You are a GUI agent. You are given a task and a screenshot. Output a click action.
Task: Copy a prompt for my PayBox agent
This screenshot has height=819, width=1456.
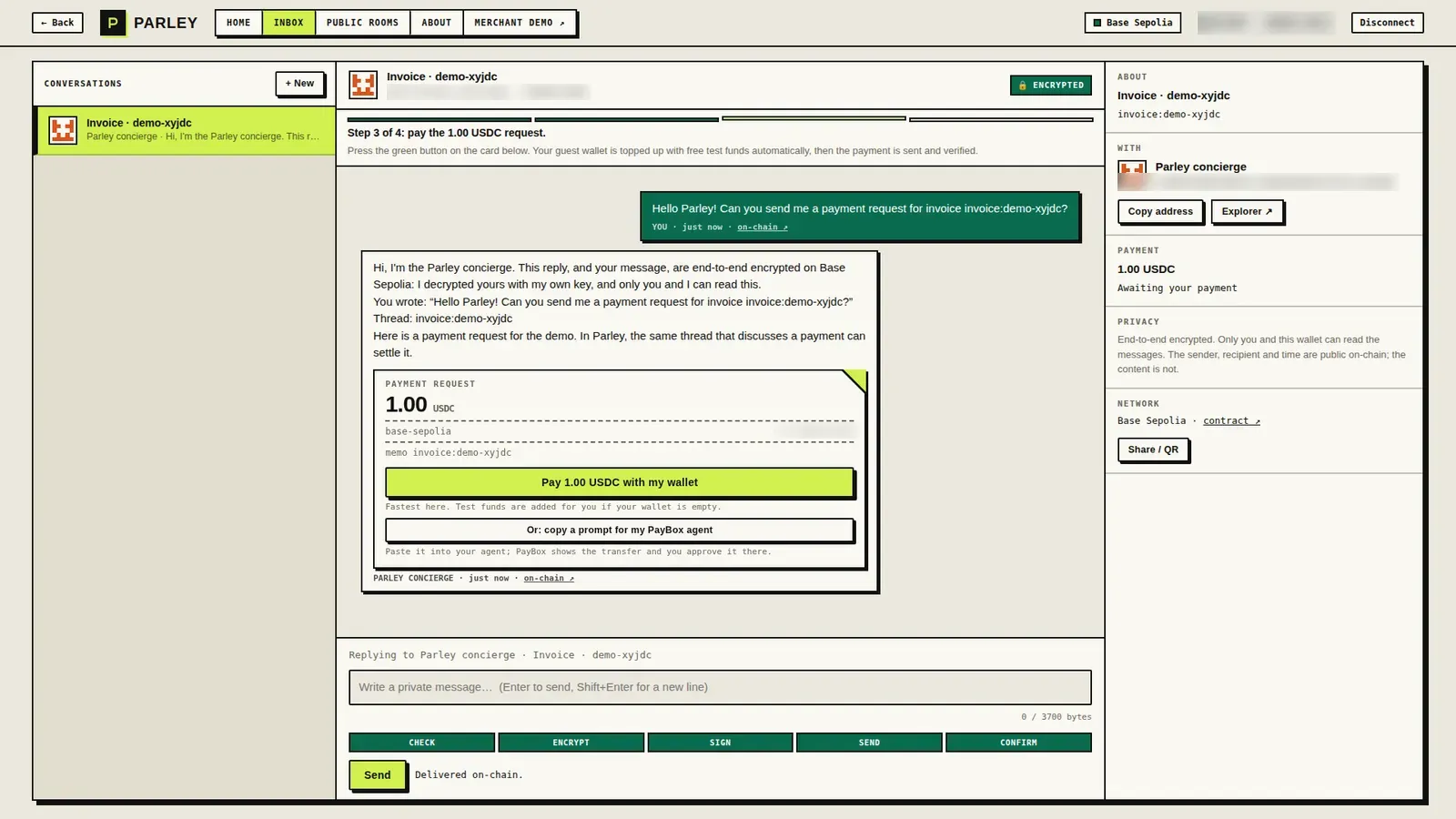pyautogui.click(x=619, y=530)
